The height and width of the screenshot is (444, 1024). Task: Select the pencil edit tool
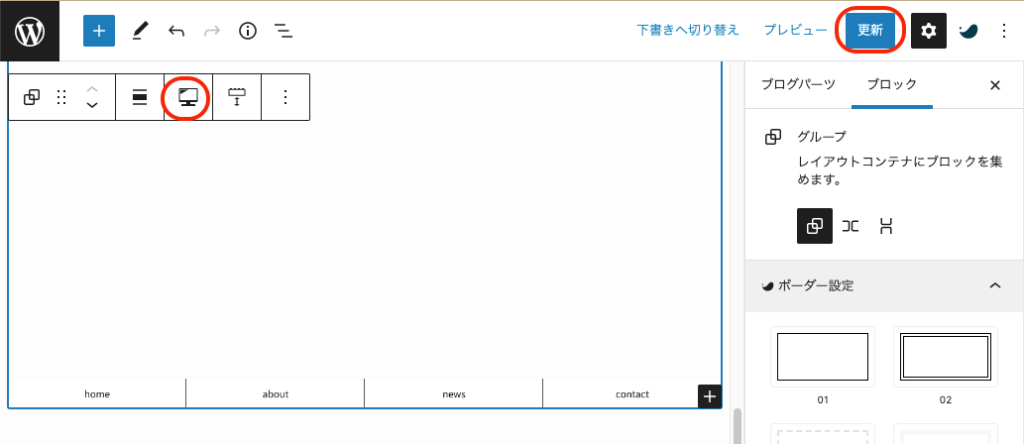point(140,31)
